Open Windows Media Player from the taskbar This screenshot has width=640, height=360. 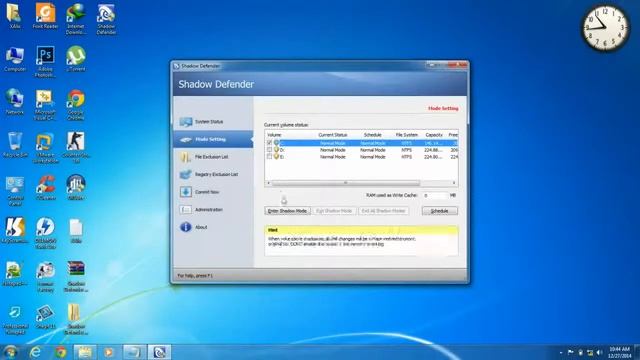(109, 352)
